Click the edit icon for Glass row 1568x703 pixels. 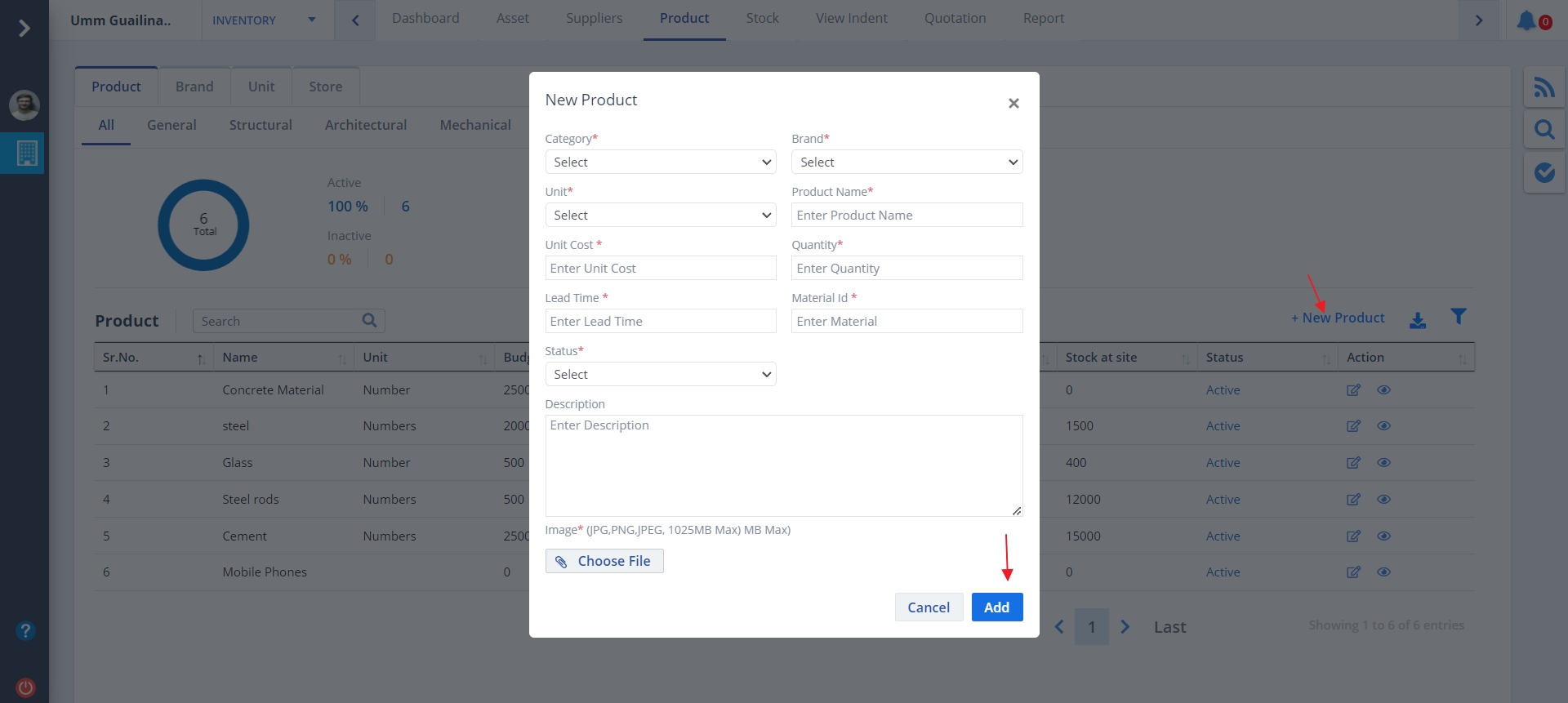pos(1353,463)
